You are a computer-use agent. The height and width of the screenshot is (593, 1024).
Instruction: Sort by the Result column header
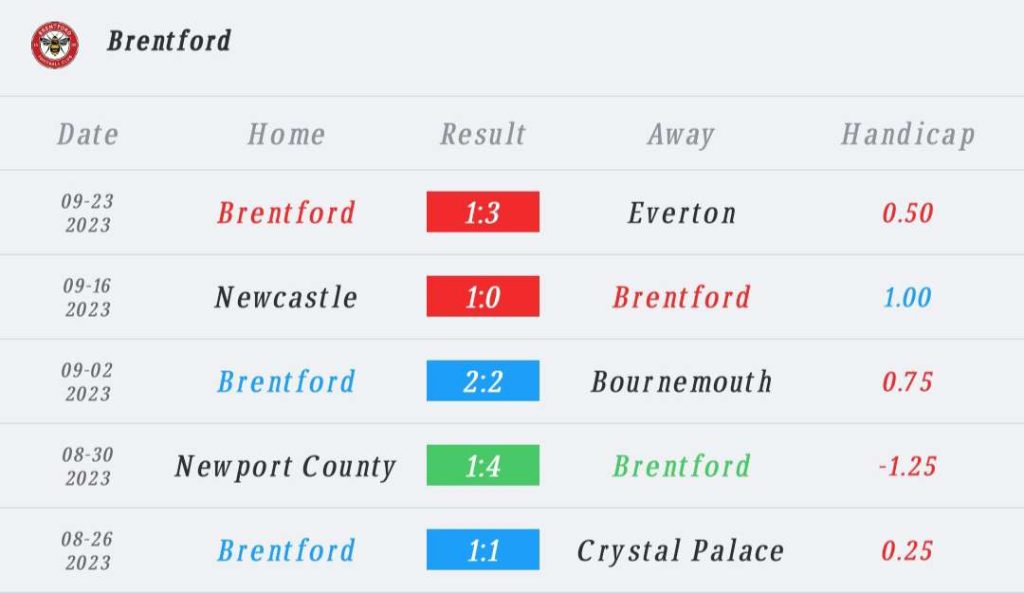click(483, 134)
